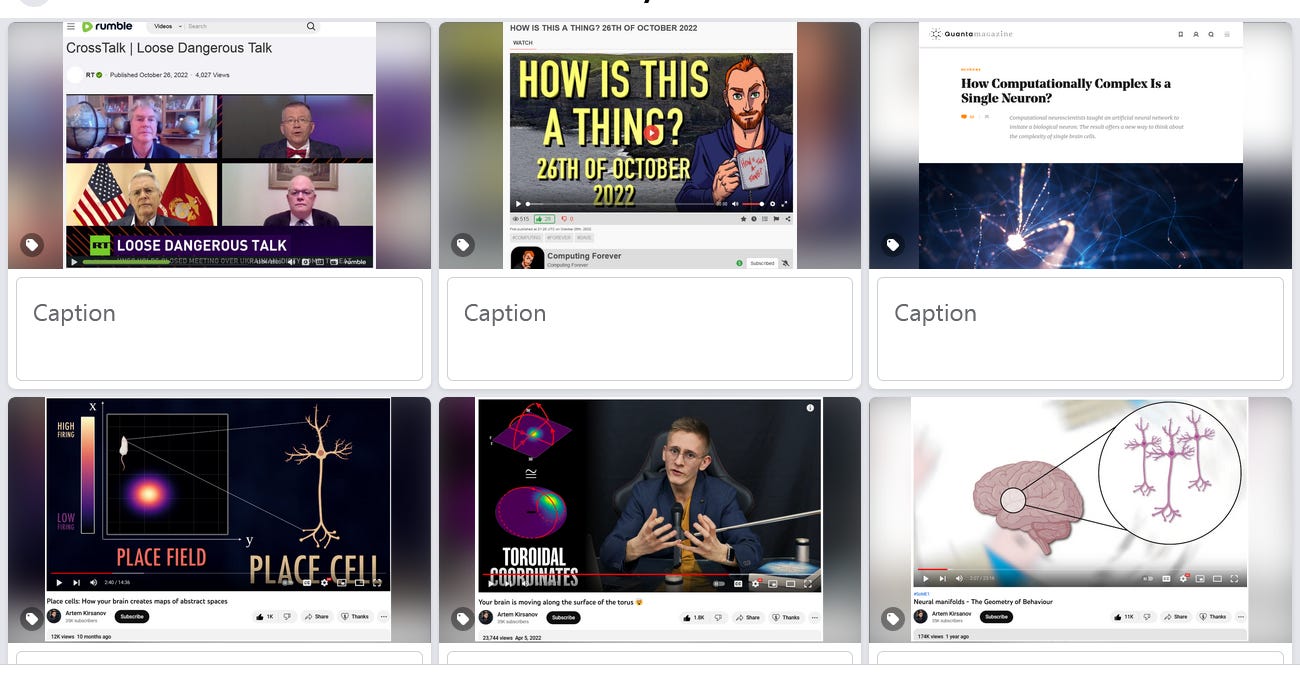
Task: Select the Toroidal Coordinates video thumbnail
Action: (650, 520)
